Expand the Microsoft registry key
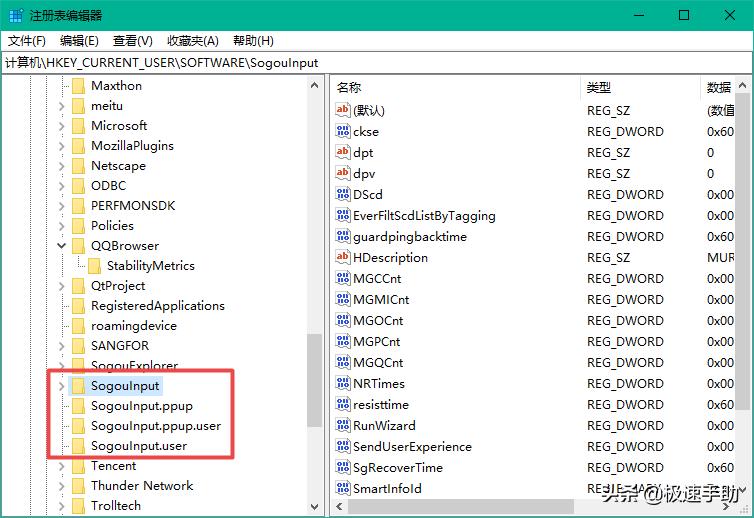The width and height of the screenshot is (754, 518). (62, 126)
